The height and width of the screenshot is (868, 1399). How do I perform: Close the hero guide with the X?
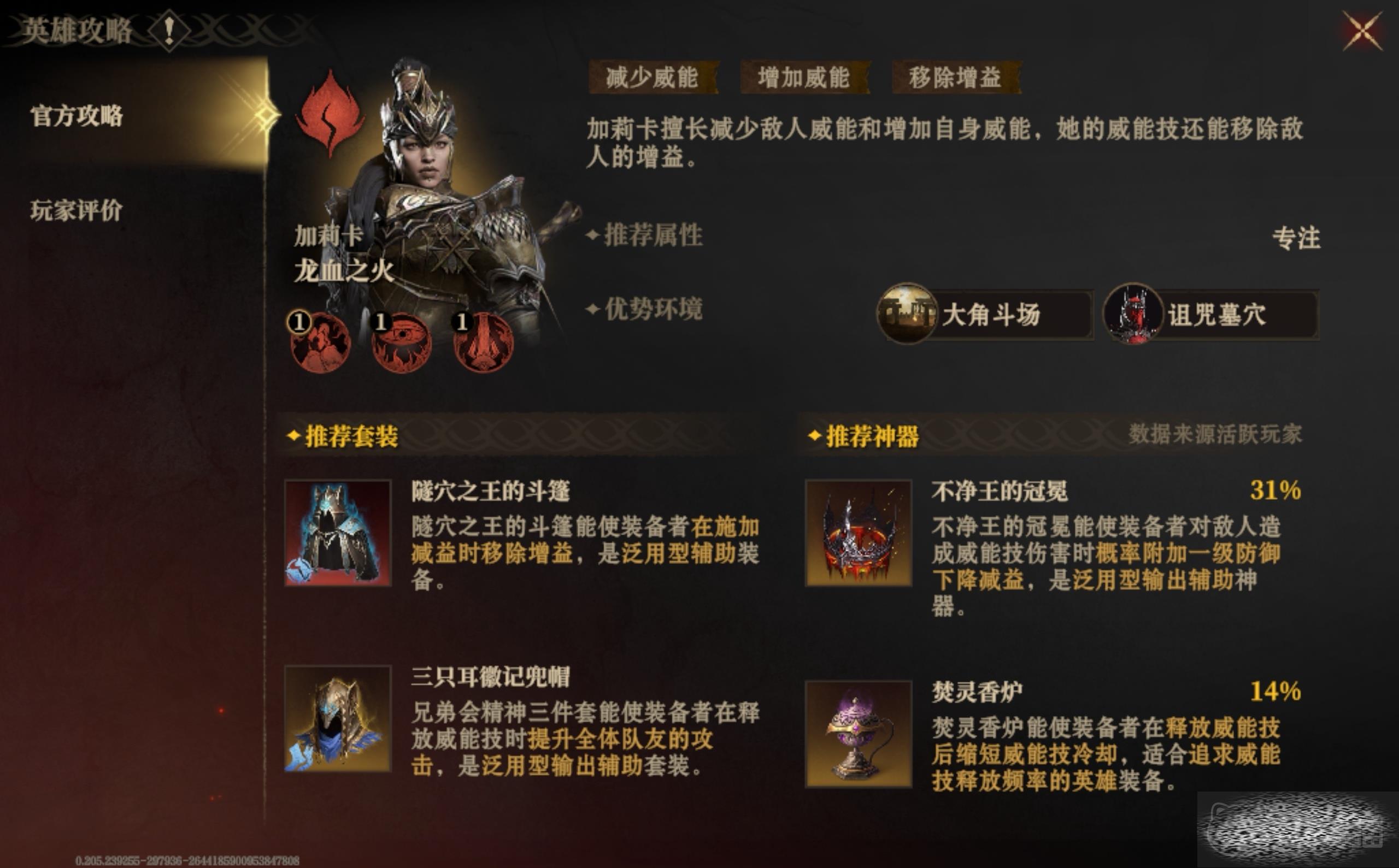pyautogui.click(x=1362, y=31)
